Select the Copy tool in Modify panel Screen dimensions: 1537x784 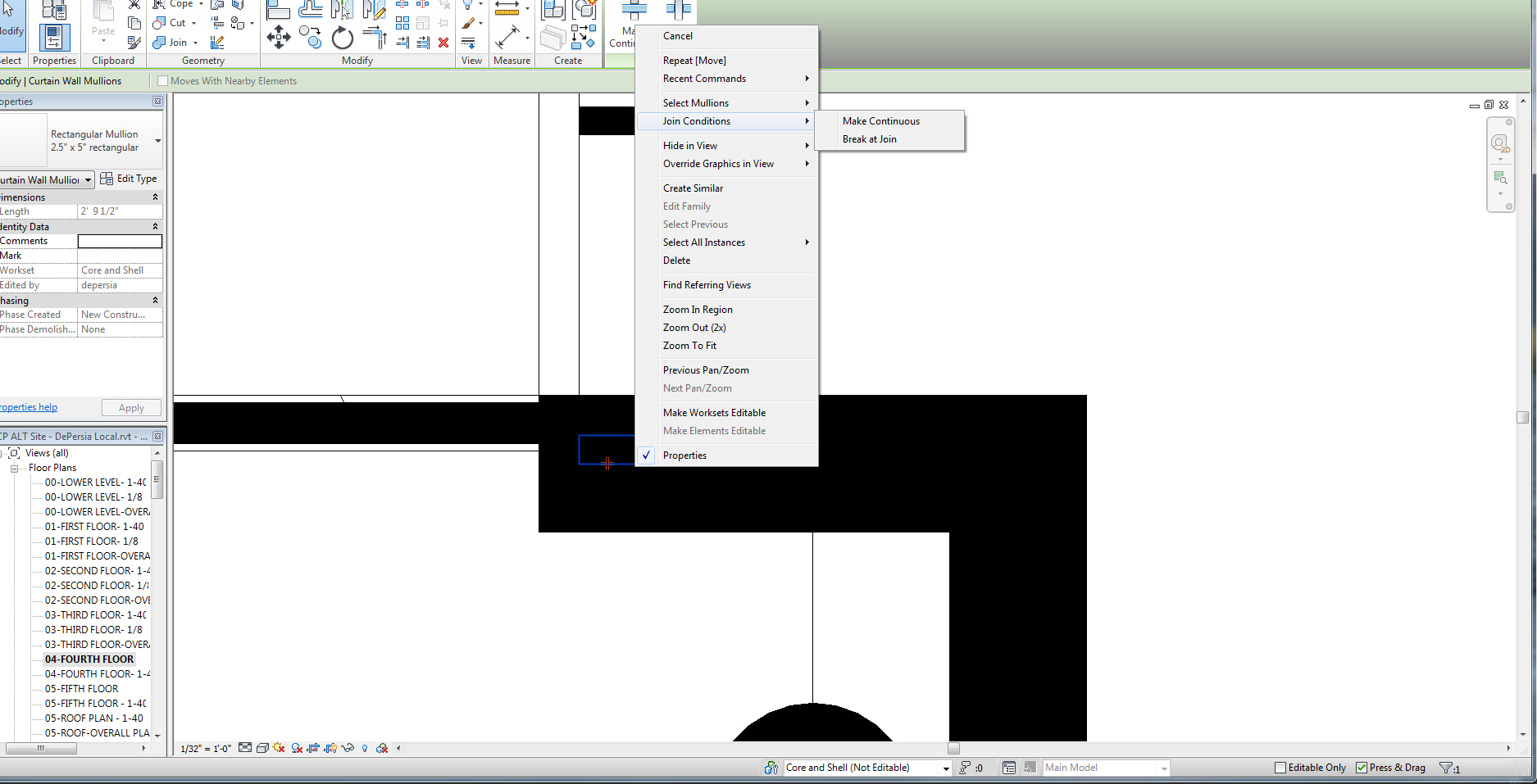pos(310,37)
